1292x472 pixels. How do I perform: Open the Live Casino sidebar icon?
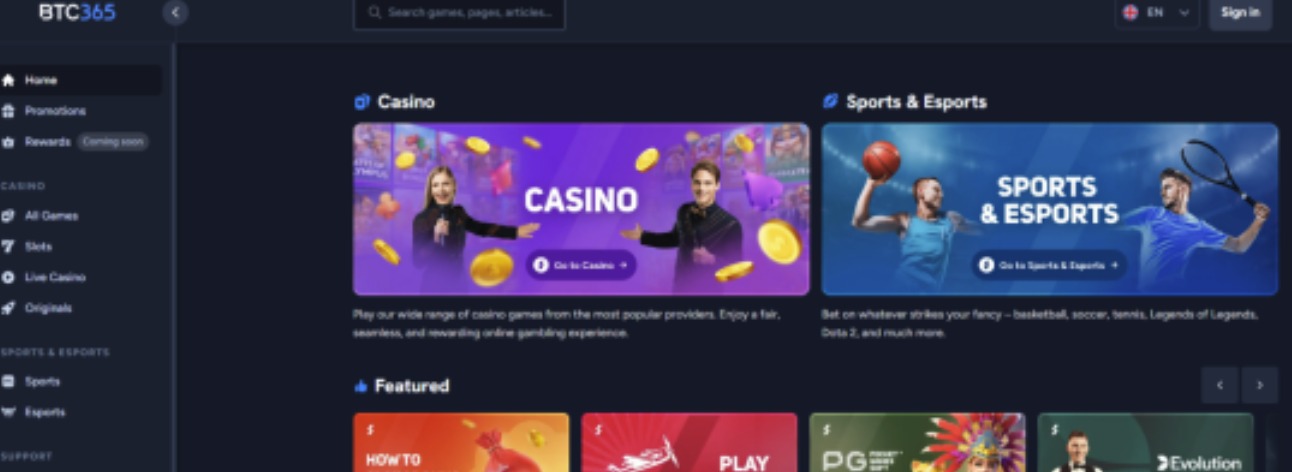click(x=9, y=277)
